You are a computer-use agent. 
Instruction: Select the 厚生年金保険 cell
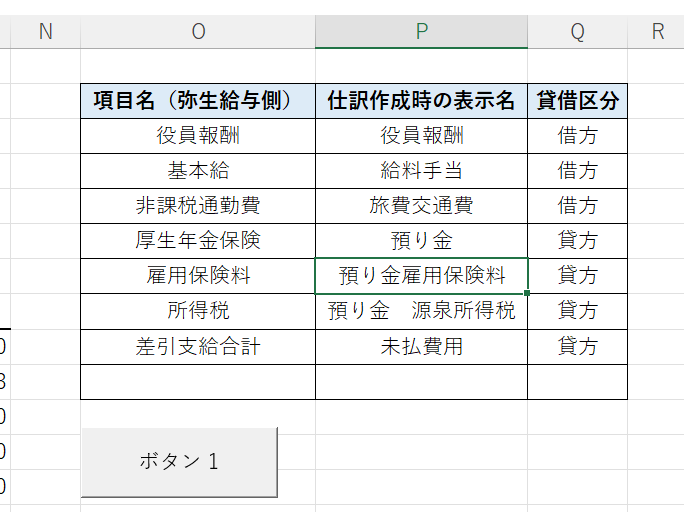tap(198, 241)
